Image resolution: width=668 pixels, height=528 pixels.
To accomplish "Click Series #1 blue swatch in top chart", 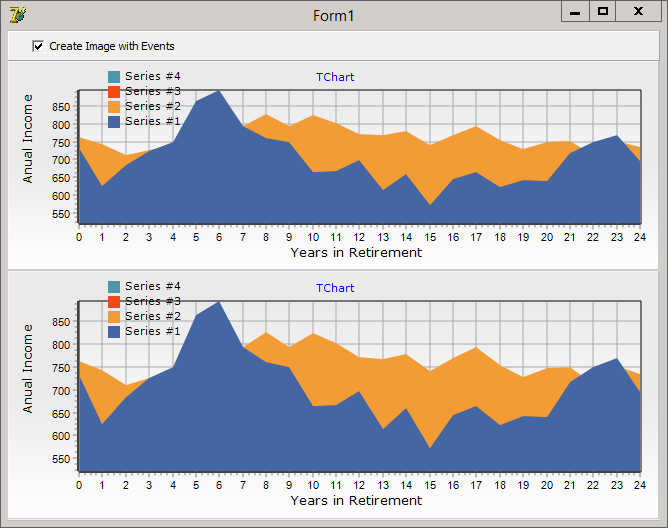I will (x=114, y=121).
